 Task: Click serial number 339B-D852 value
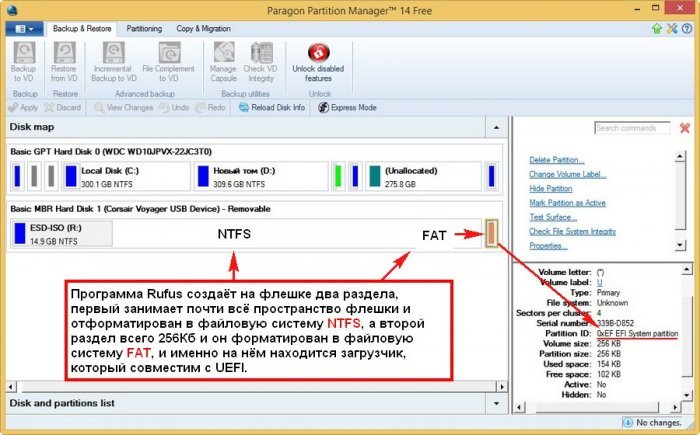coord(615,323)
